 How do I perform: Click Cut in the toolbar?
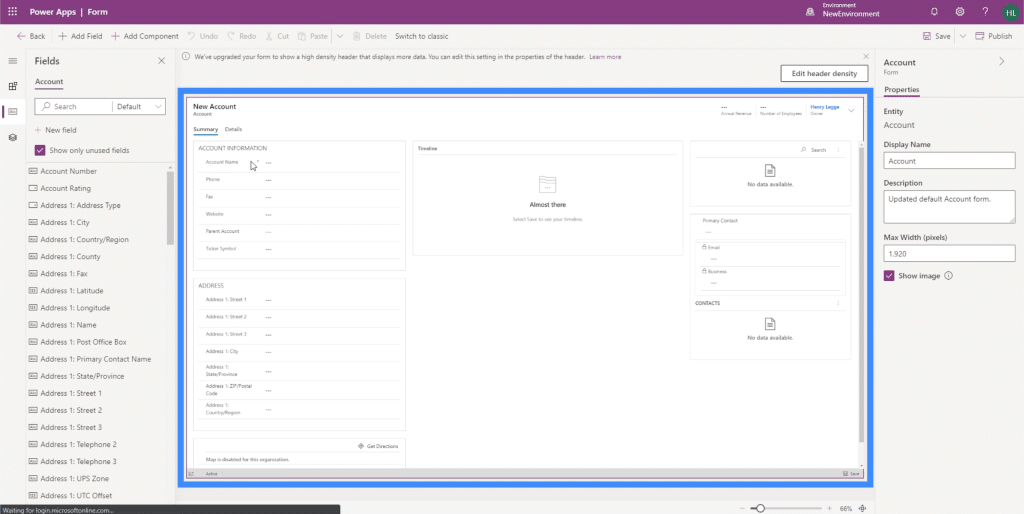pyautogui.click(x=277, y=36)
